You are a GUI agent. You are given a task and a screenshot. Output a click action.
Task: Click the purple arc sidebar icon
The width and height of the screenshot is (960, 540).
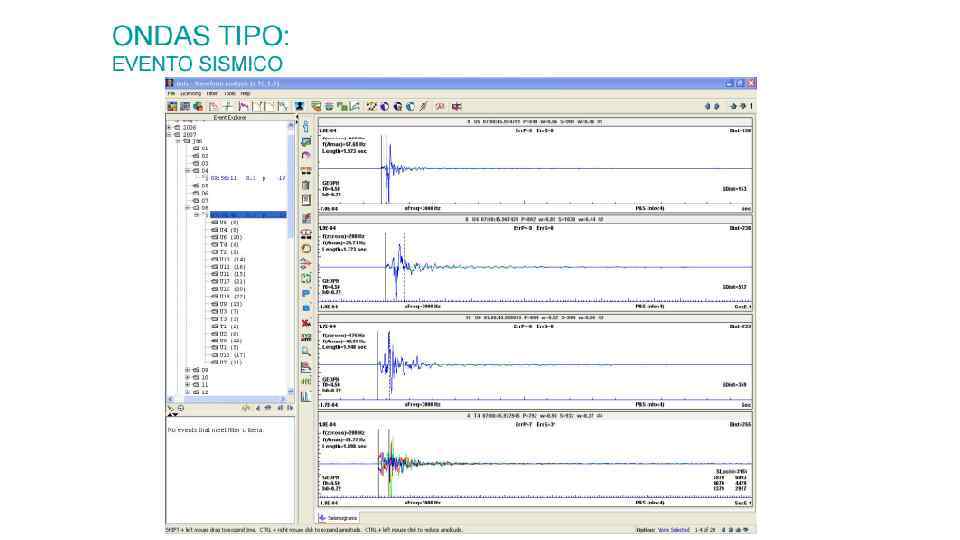pos(306,156)
